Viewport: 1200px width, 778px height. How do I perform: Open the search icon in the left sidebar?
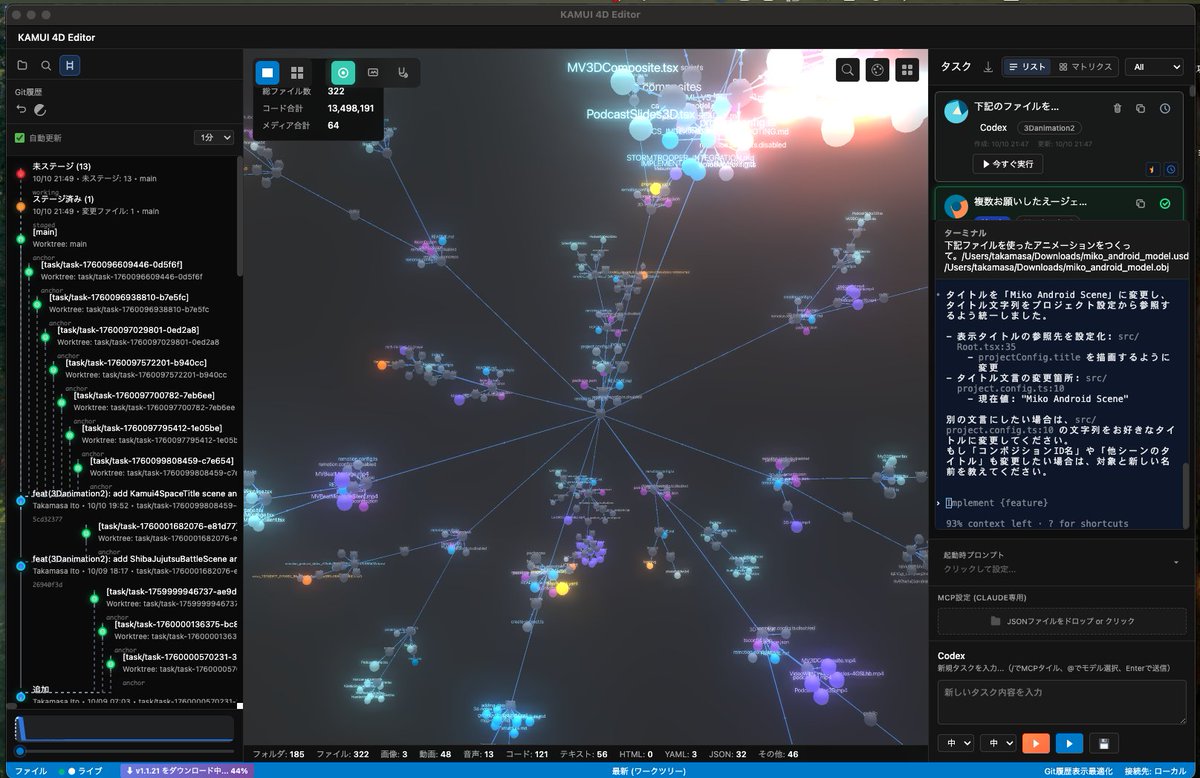point(46,65)
